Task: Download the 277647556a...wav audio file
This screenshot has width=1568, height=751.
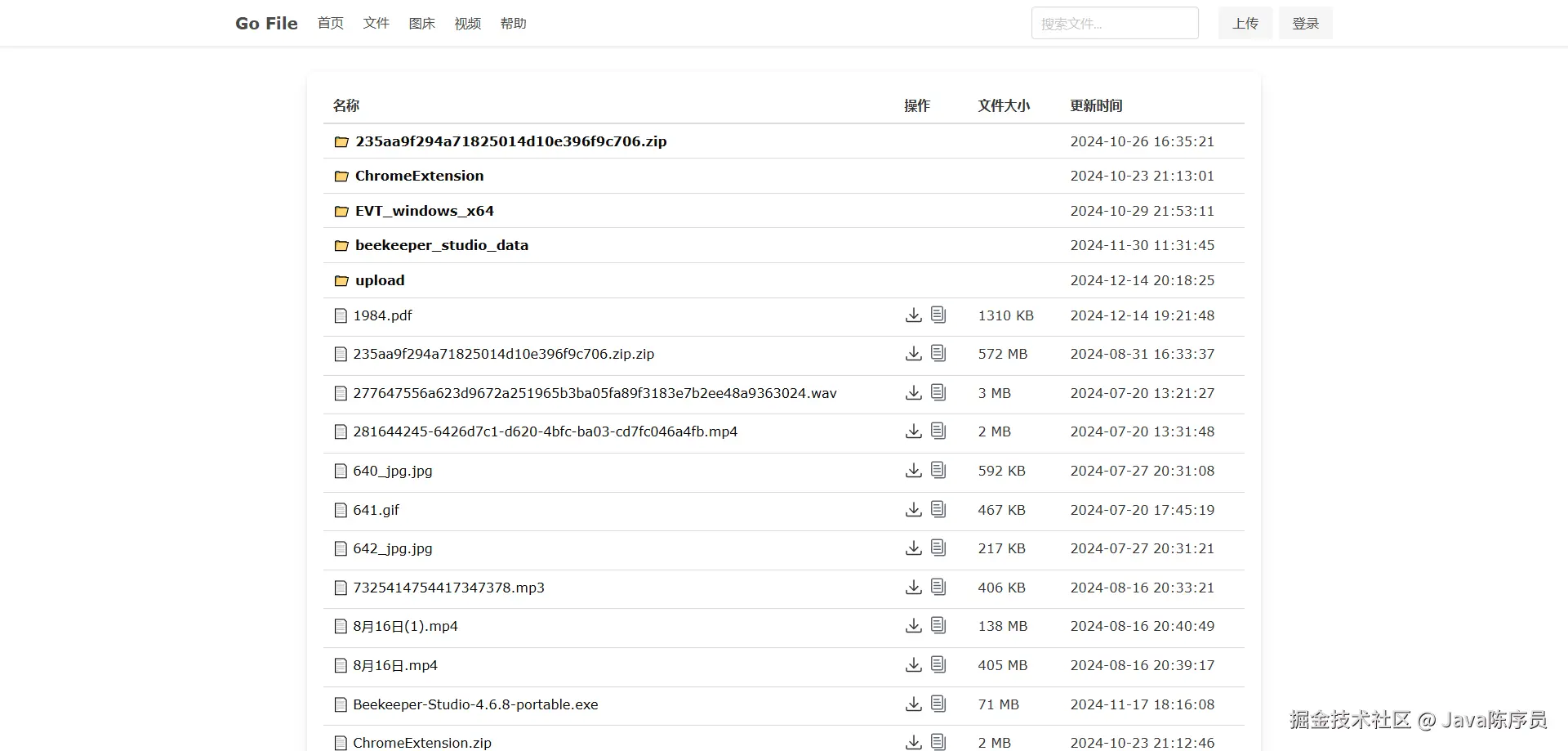Action: click(x=913, y=393)
